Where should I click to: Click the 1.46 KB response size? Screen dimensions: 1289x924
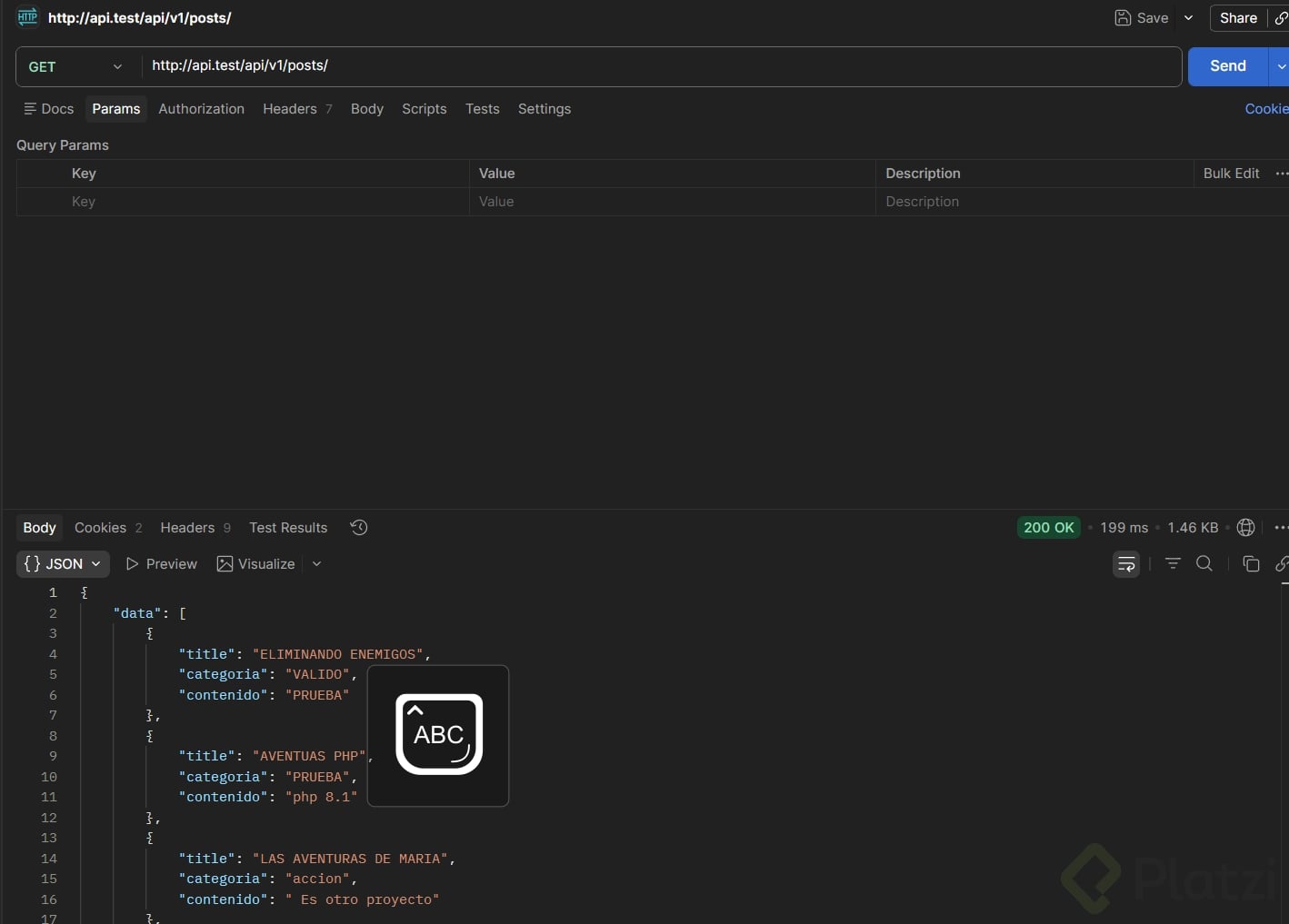(x=1193, y=528)
